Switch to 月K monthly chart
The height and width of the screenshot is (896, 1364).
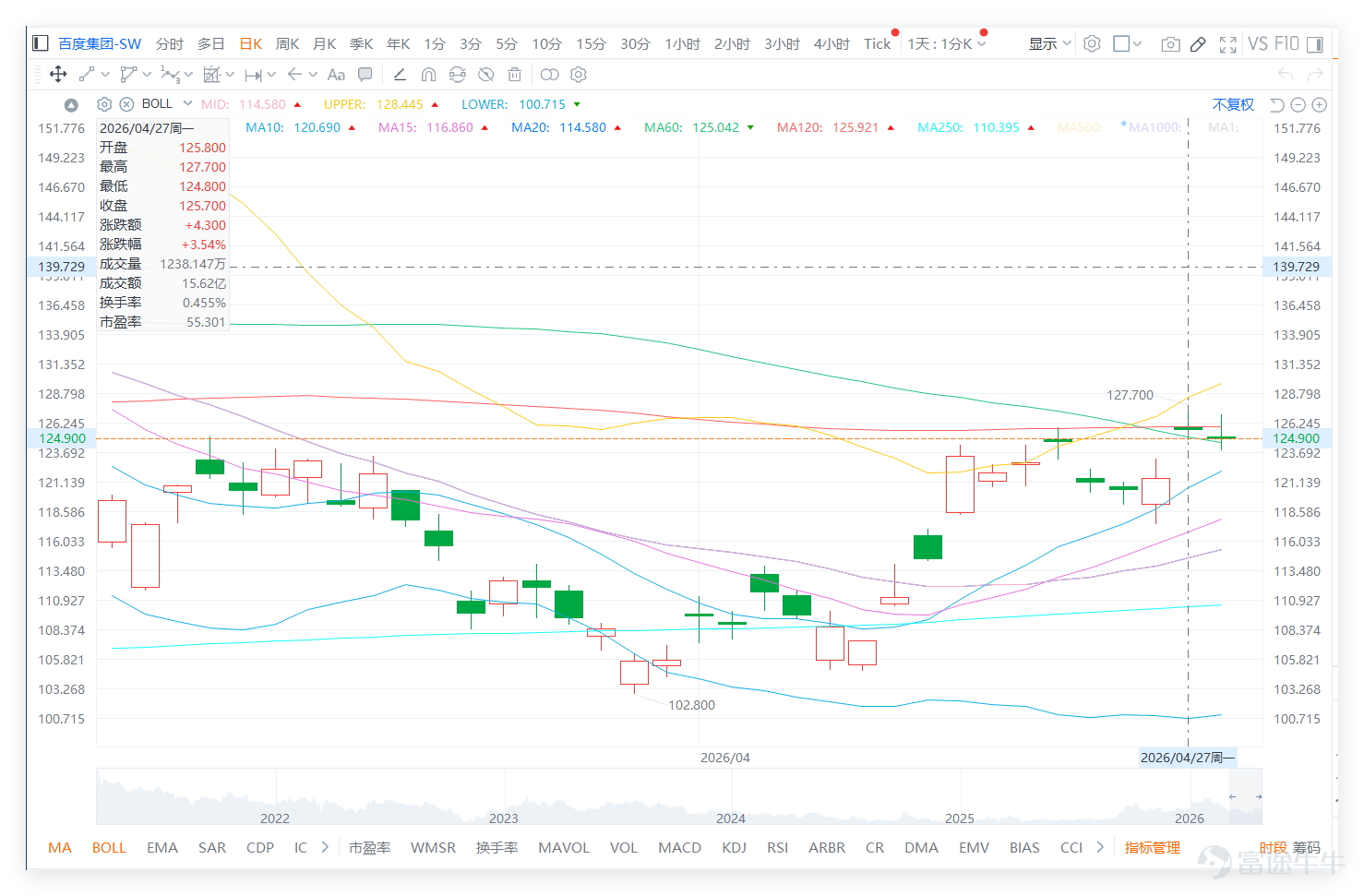point(325,43)
